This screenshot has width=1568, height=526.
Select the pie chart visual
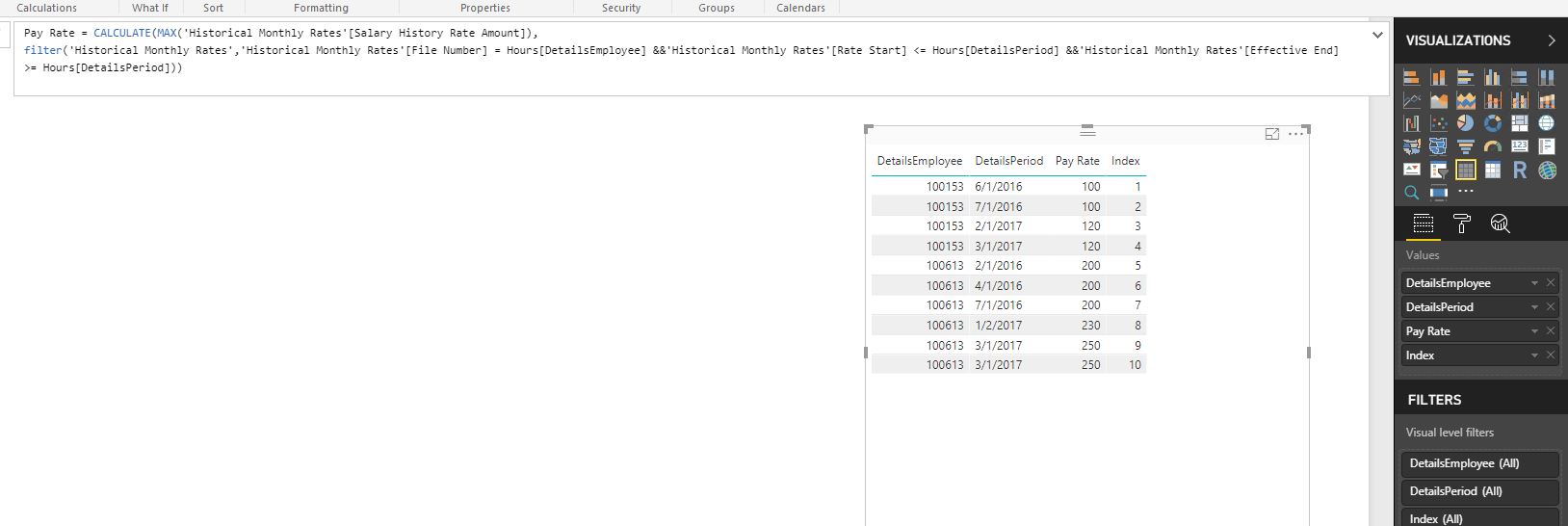(x=1466, y=123)
